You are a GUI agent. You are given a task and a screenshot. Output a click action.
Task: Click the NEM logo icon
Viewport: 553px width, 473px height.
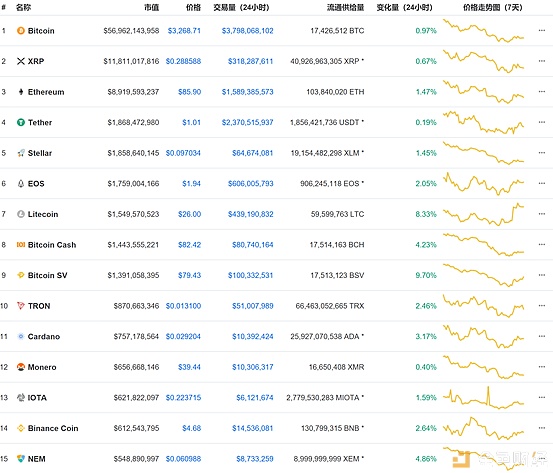click(21, 459)
